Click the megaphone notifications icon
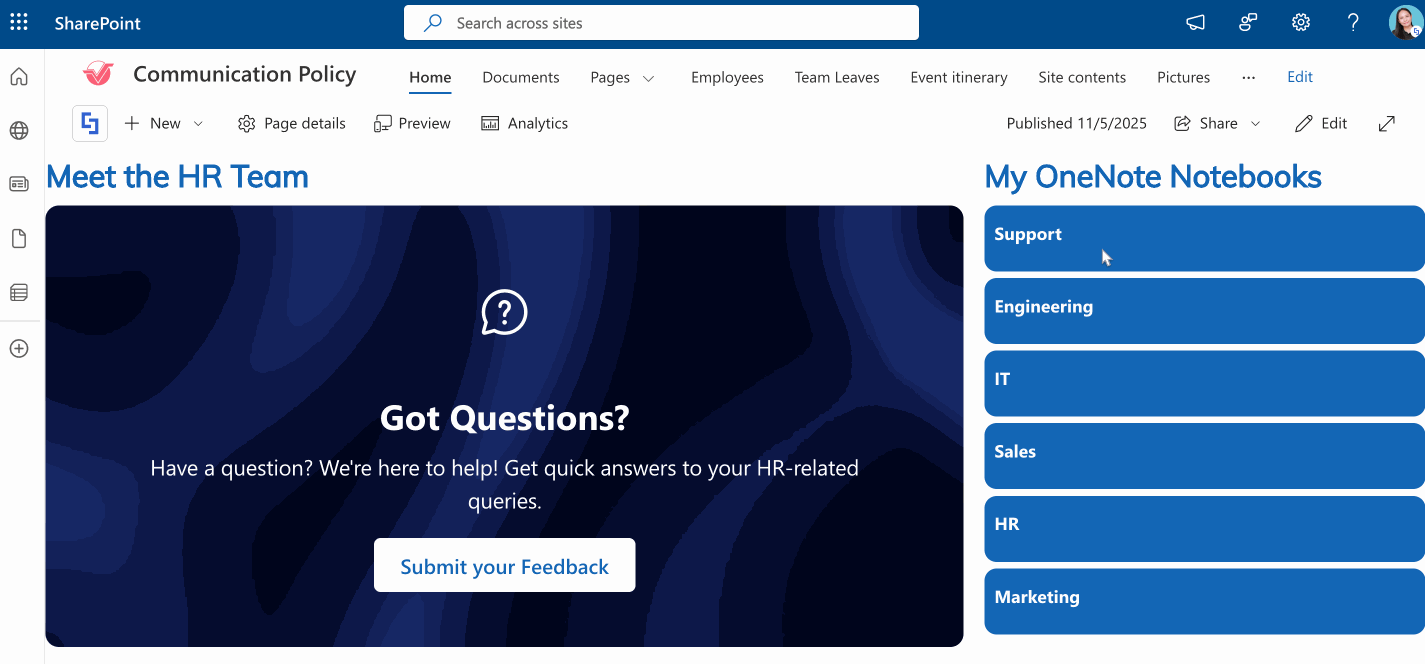 (1195, 22)
